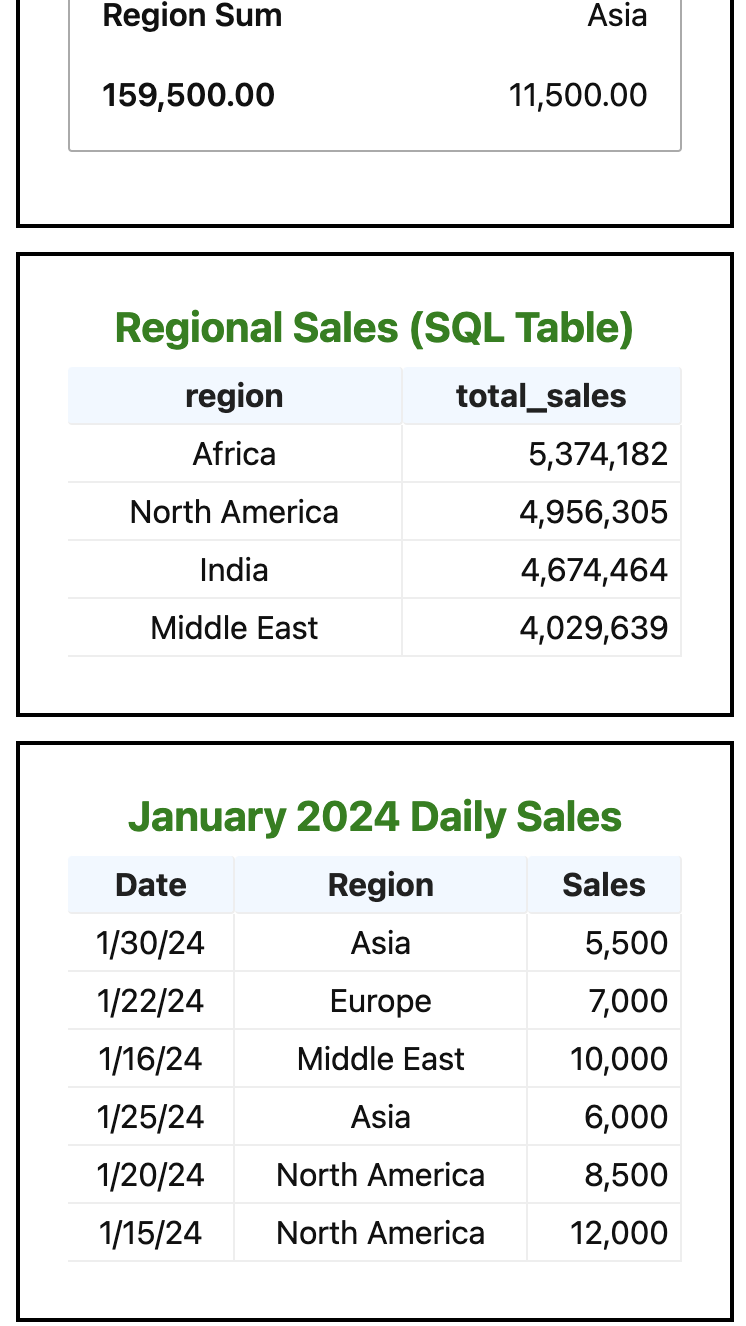The height and width of the screenshot is (1326, 746).
Task: Select the Date column header
Action: [x=151, y=885]
